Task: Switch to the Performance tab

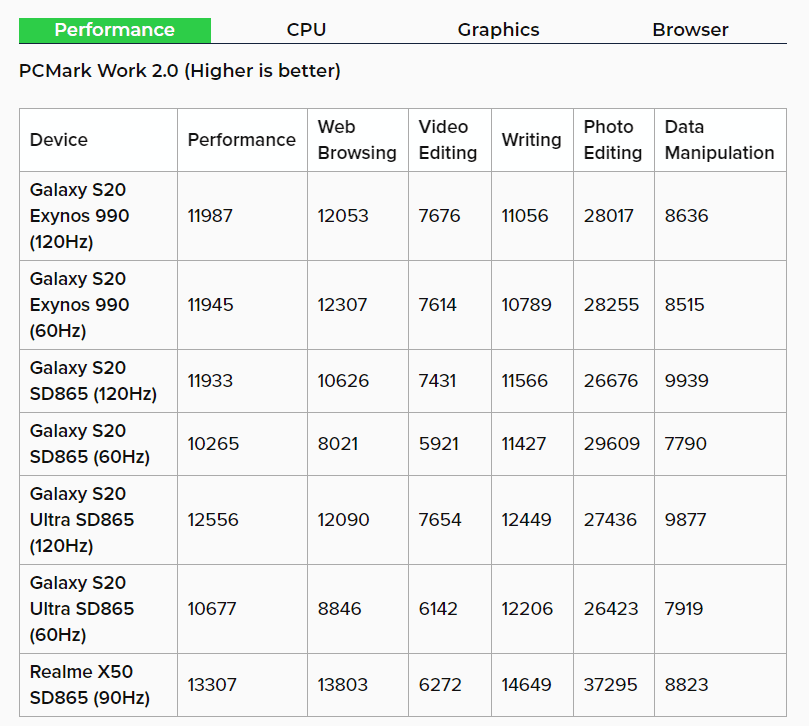Action: [x=114, y=30]
